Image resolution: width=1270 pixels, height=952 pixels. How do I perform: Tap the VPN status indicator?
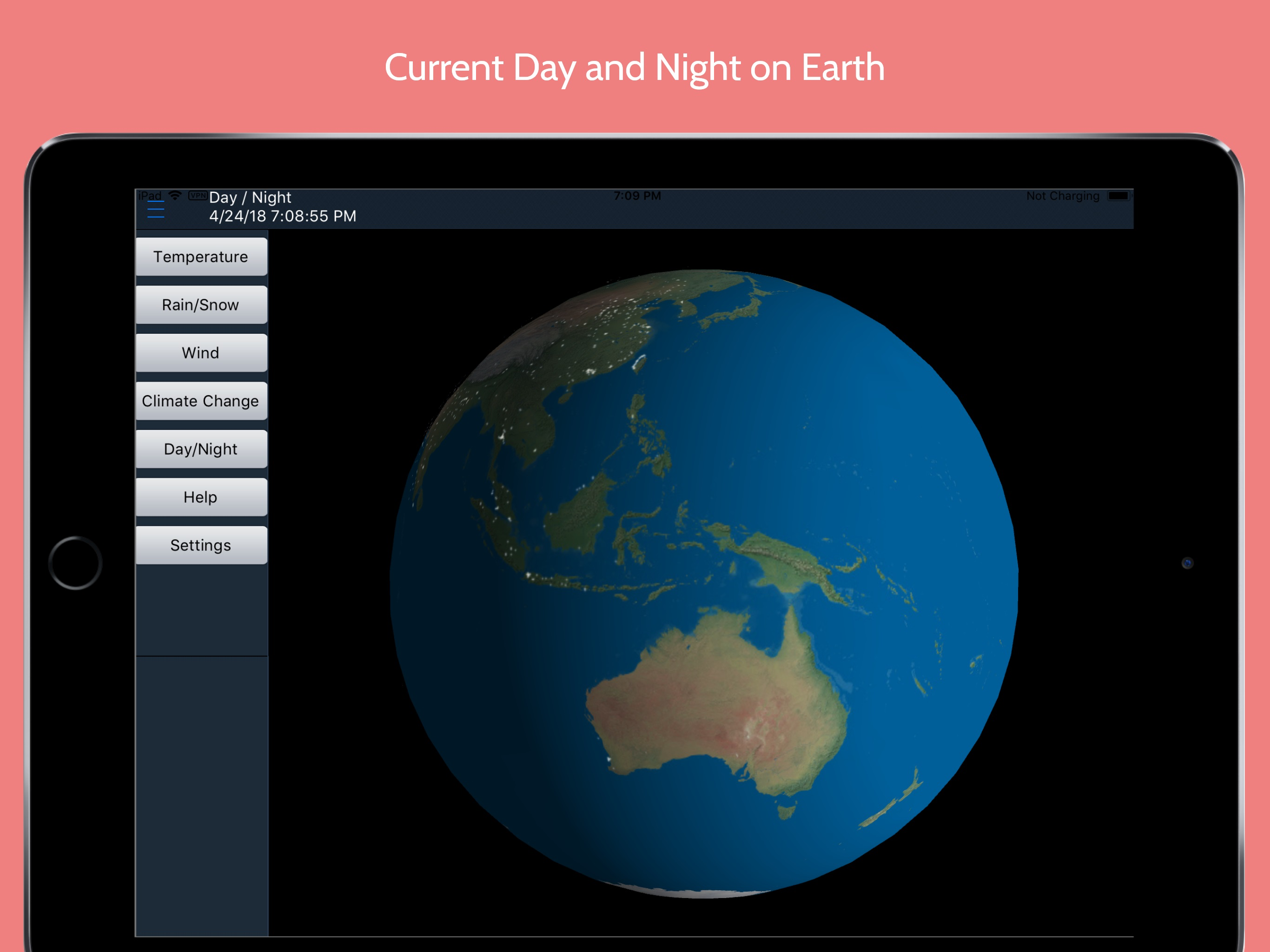198,196
